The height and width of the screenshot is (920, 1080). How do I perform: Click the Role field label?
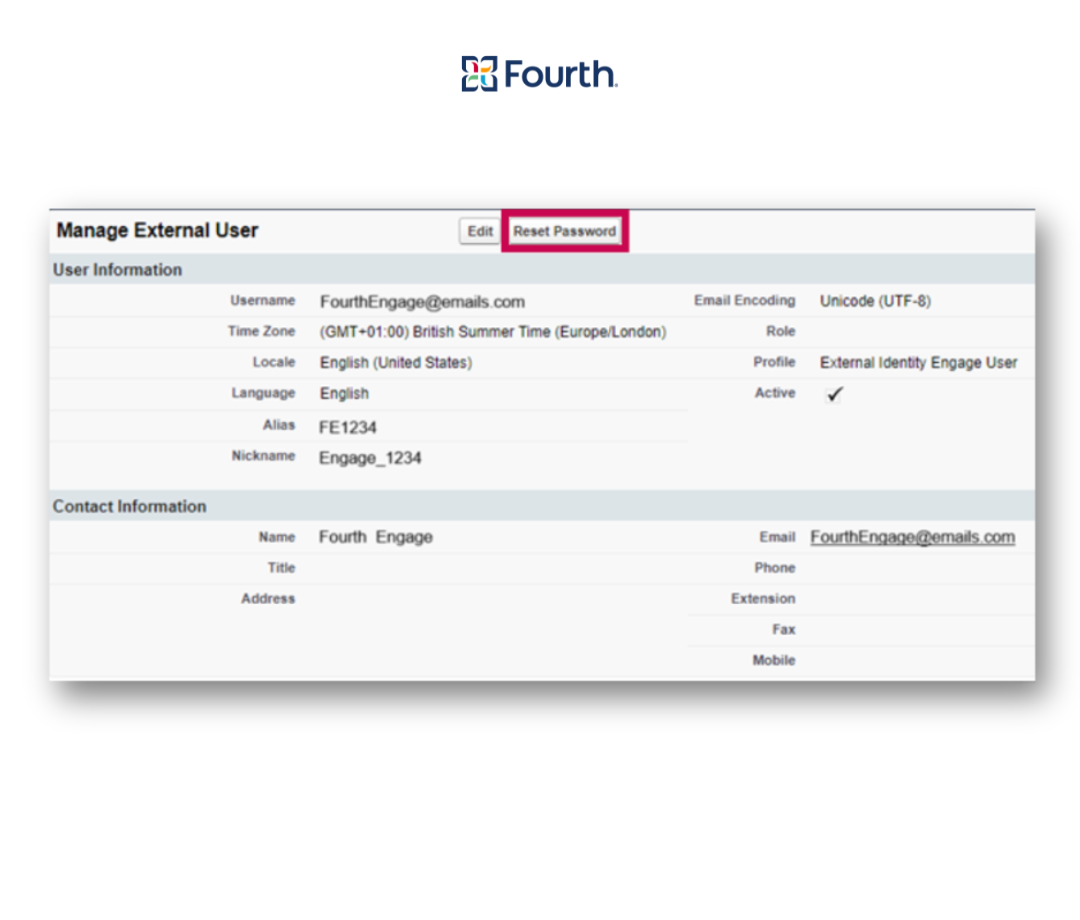point(780,331)
